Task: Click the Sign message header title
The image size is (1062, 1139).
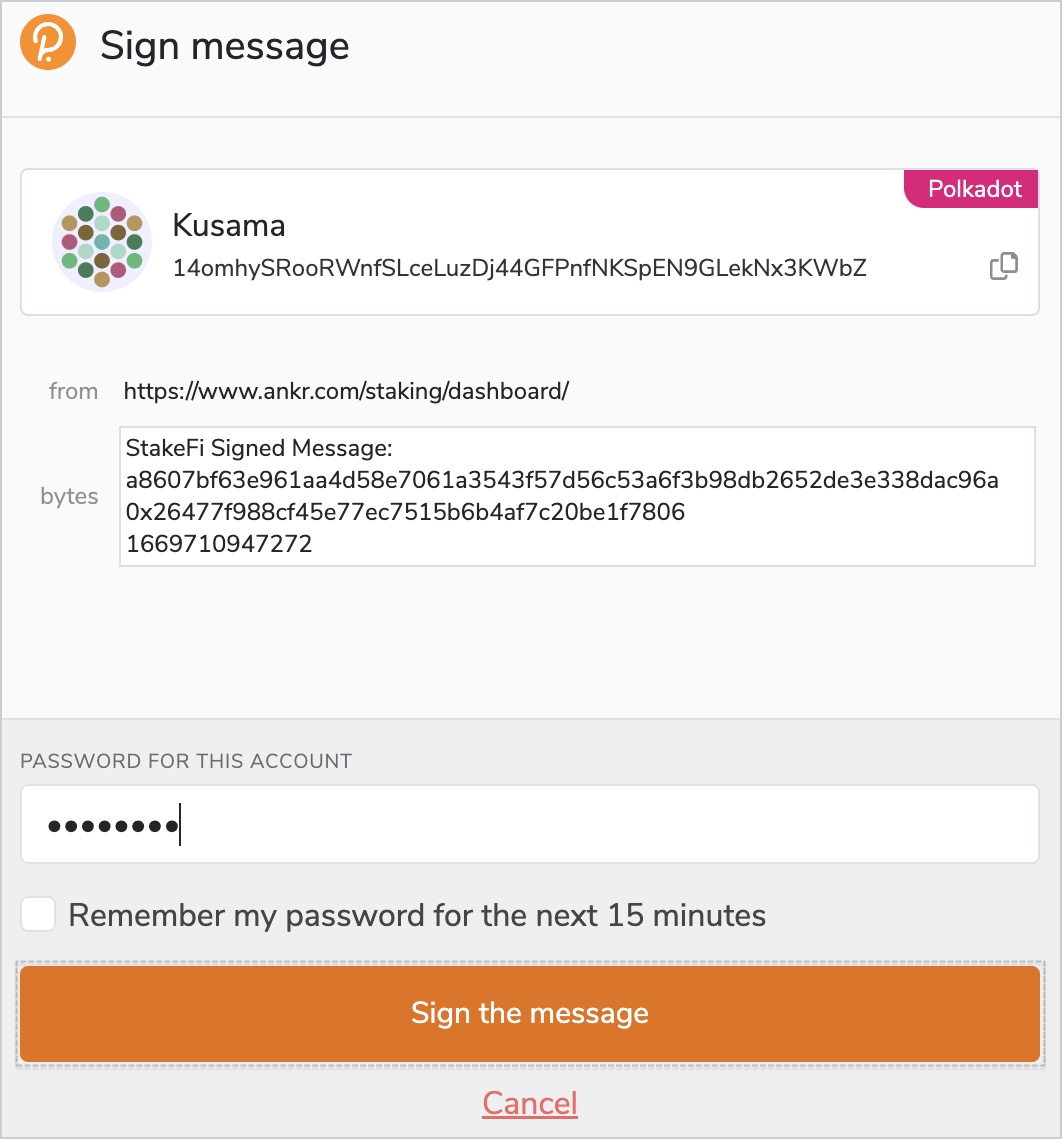Action: click(224, 46)
